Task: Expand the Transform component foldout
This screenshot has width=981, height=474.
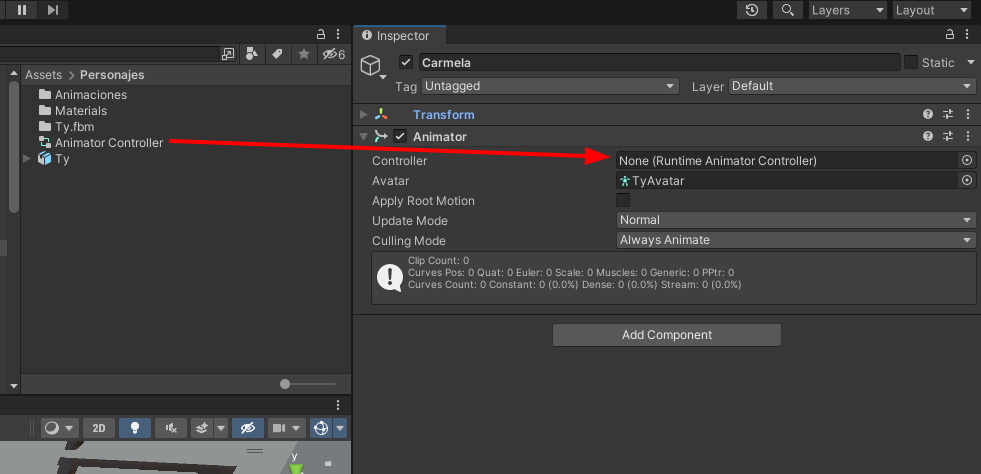Action: pyautogui.click(x=364, y=115)
